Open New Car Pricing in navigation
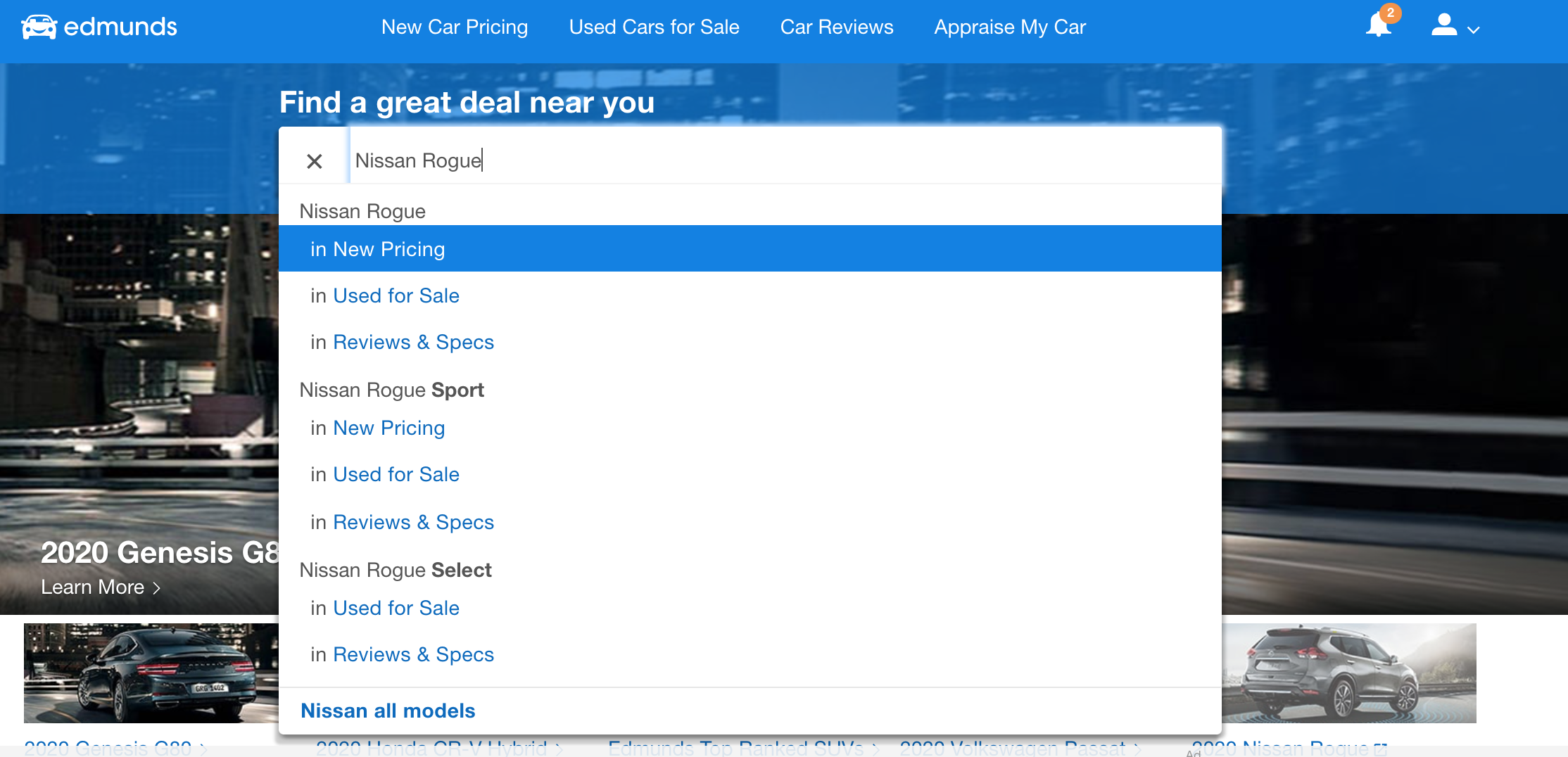The width and height of the screenshot is (1568, 757). (454, 27)
